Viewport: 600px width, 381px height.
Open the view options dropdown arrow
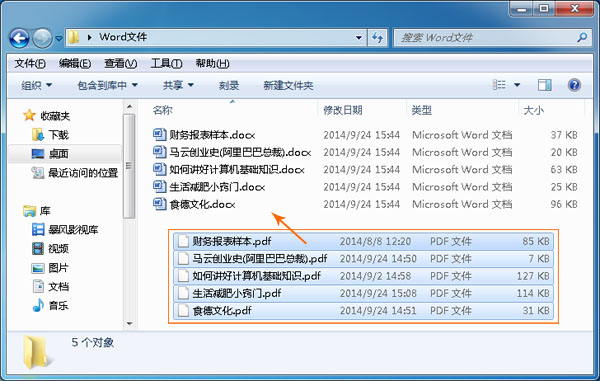click(x=517, y=85)
